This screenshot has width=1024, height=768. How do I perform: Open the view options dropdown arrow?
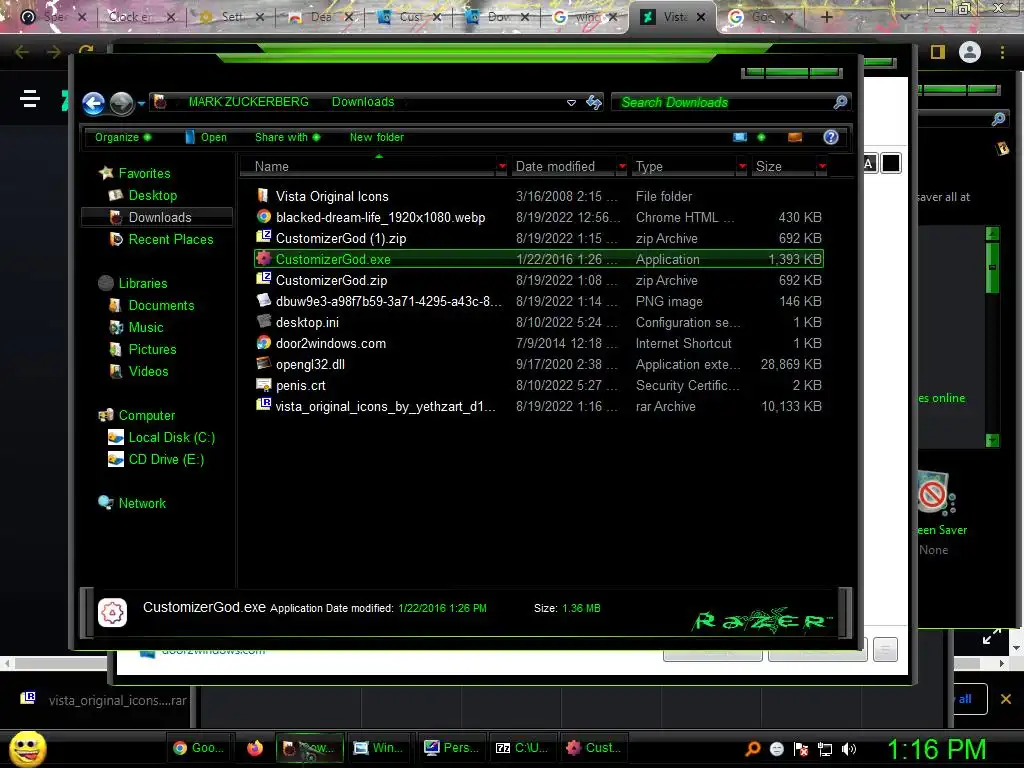761,137
